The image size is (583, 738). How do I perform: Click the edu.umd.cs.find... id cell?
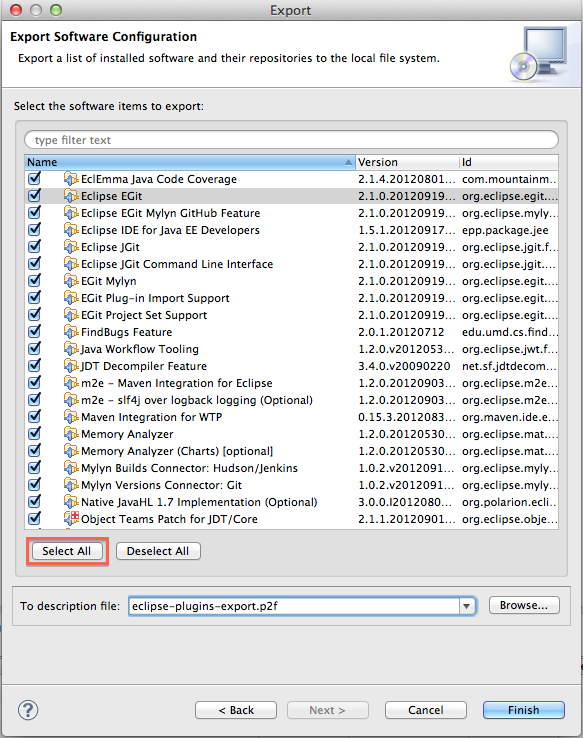click(x=510, y=332)
